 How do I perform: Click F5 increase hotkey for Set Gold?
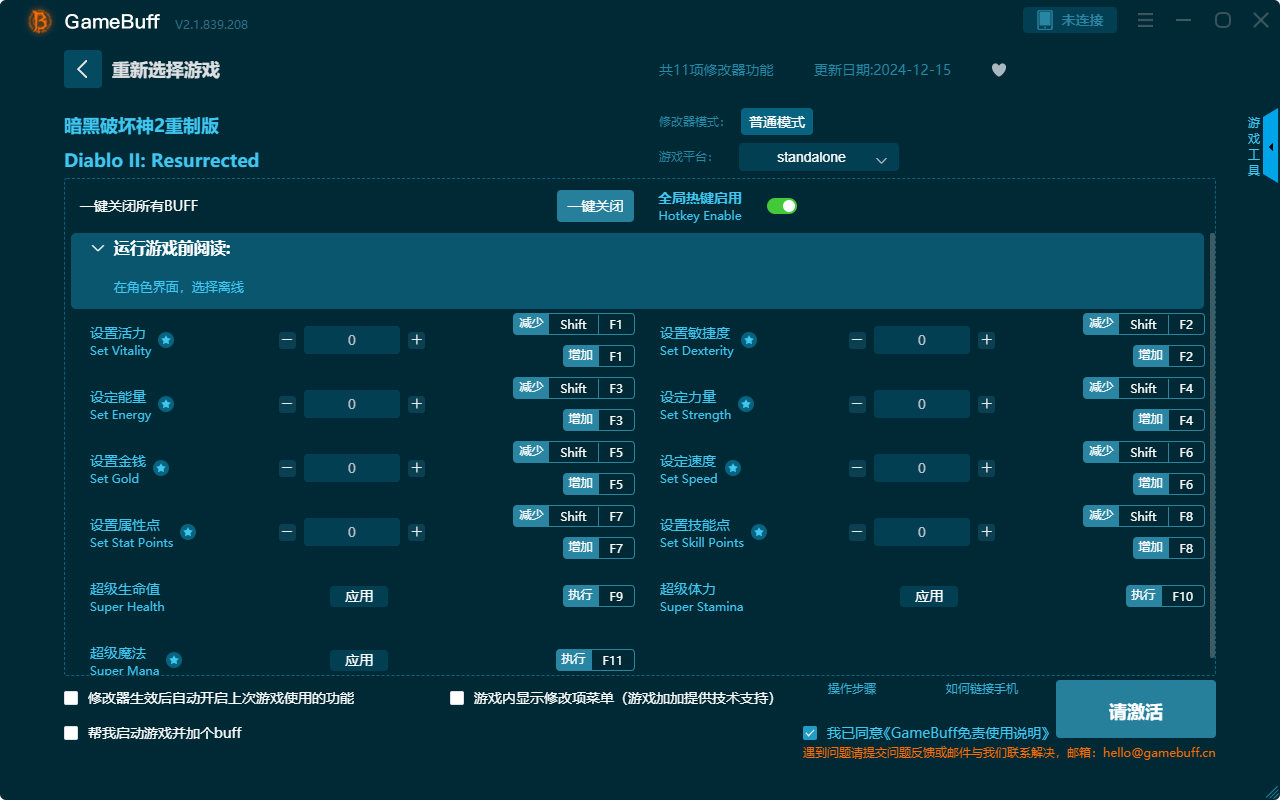point(599,484)
